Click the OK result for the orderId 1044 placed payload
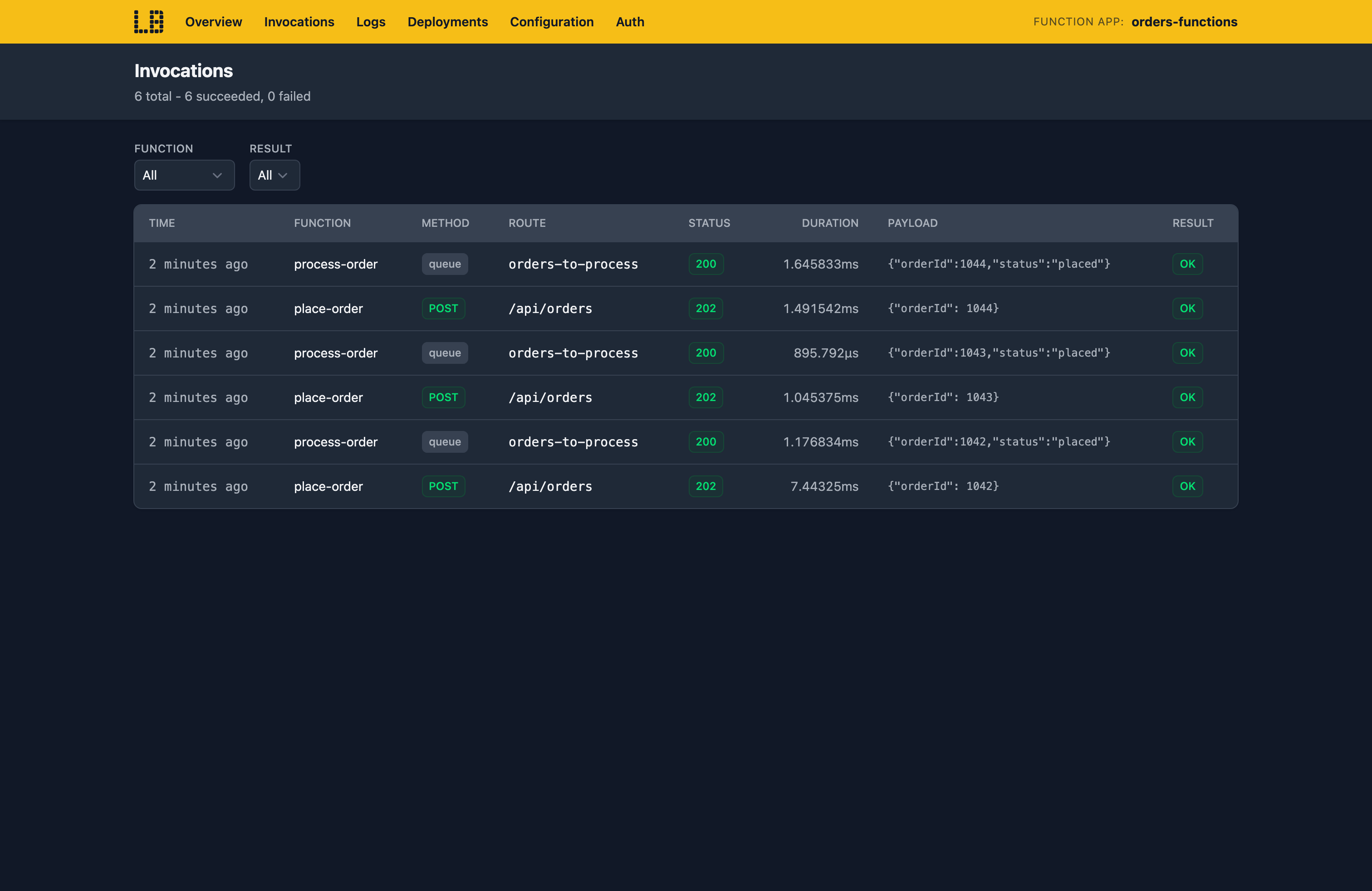This screenshot has width=1372, height=891. (1187, 264)
